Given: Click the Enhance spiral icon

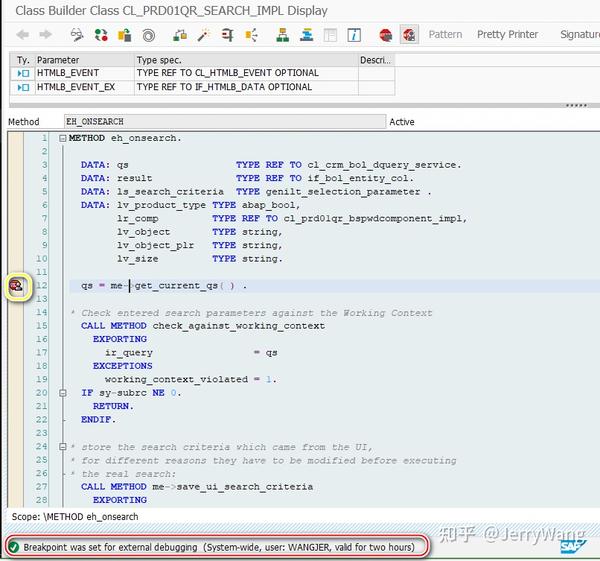Looking at the screenshot, I should click(x=148, y=35).
